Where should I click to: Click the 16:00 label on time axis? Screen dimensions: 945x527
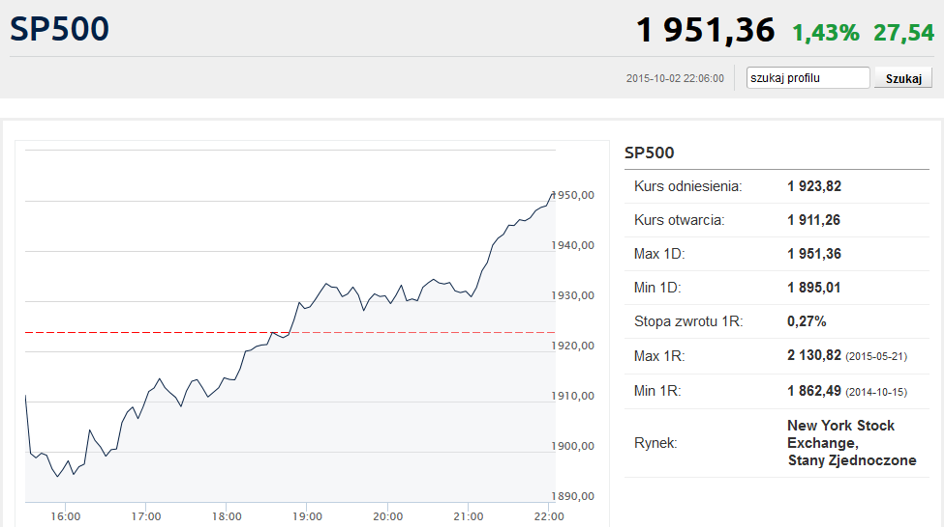(66, 516)
